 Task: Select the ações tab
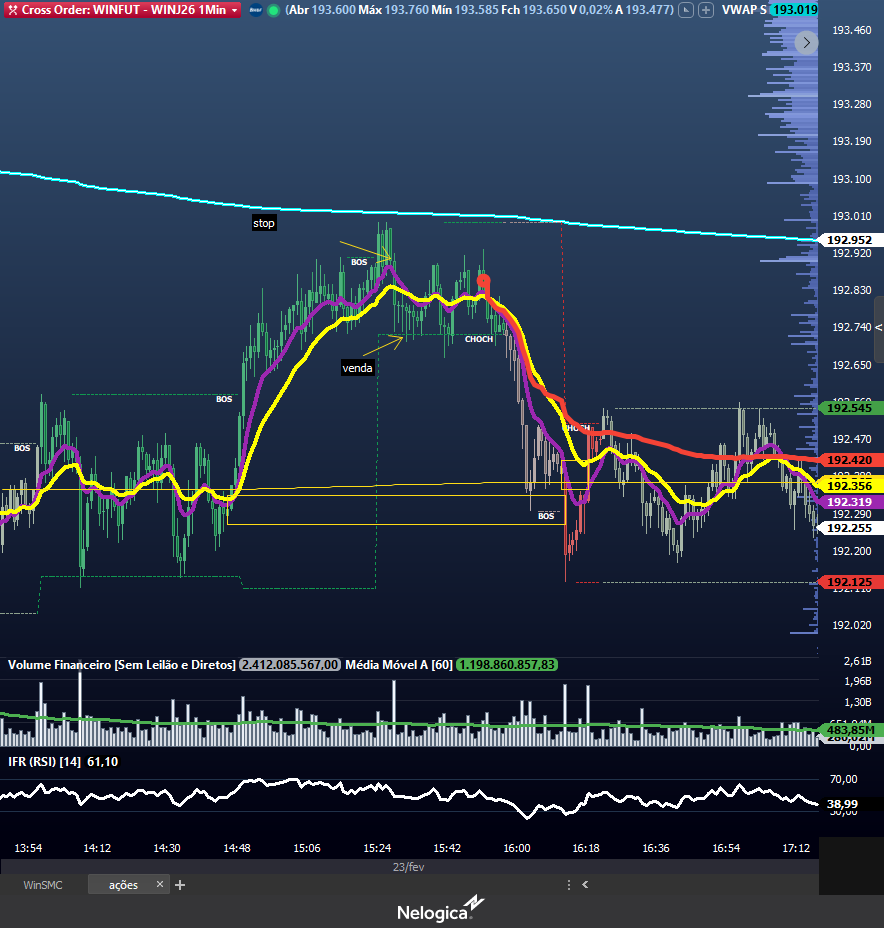[123, 885]
